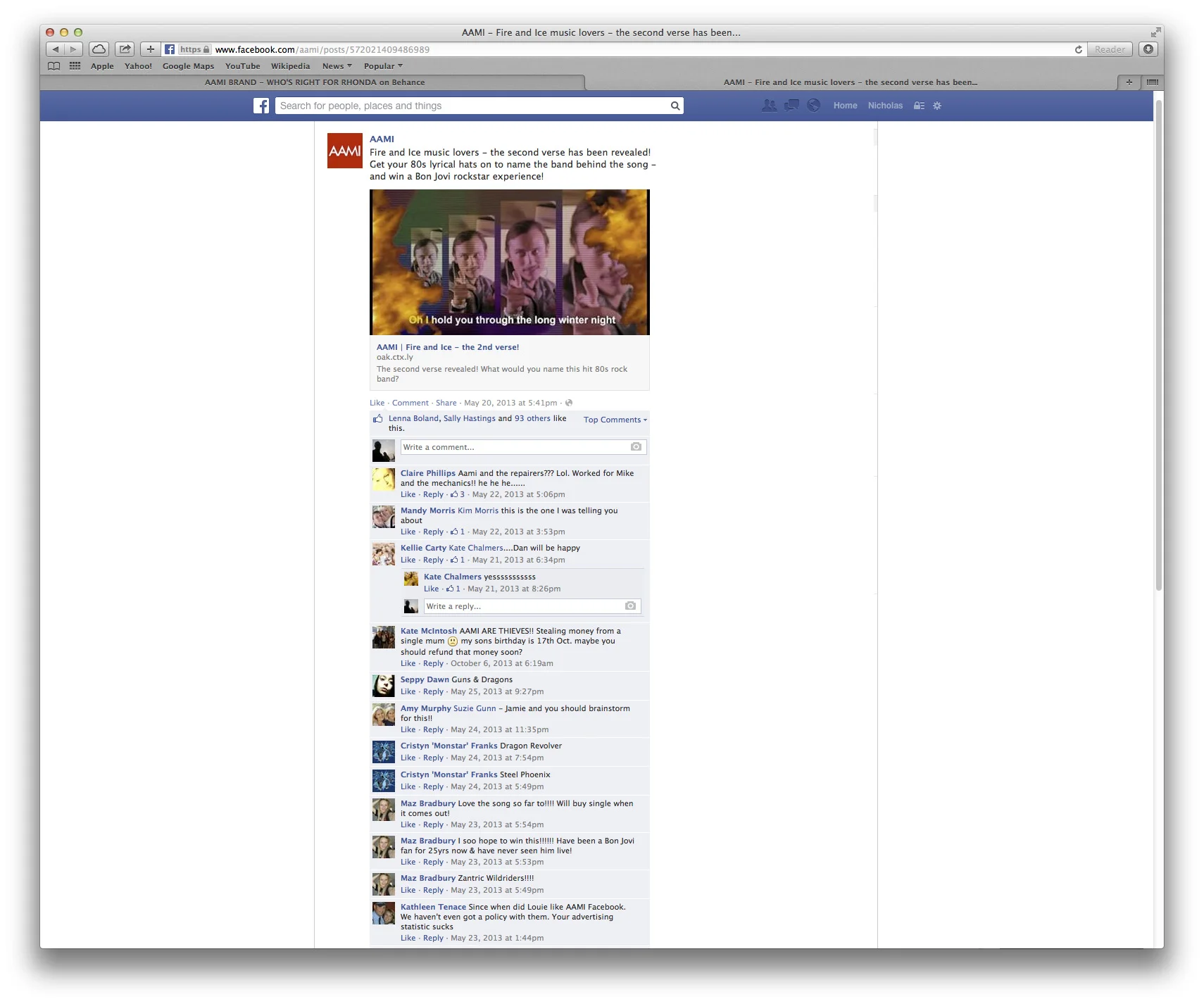Open the Downloads icon in toolbar
Screen dimensions: 1204x1004
pyautogui.click(x=1148, y=49)
